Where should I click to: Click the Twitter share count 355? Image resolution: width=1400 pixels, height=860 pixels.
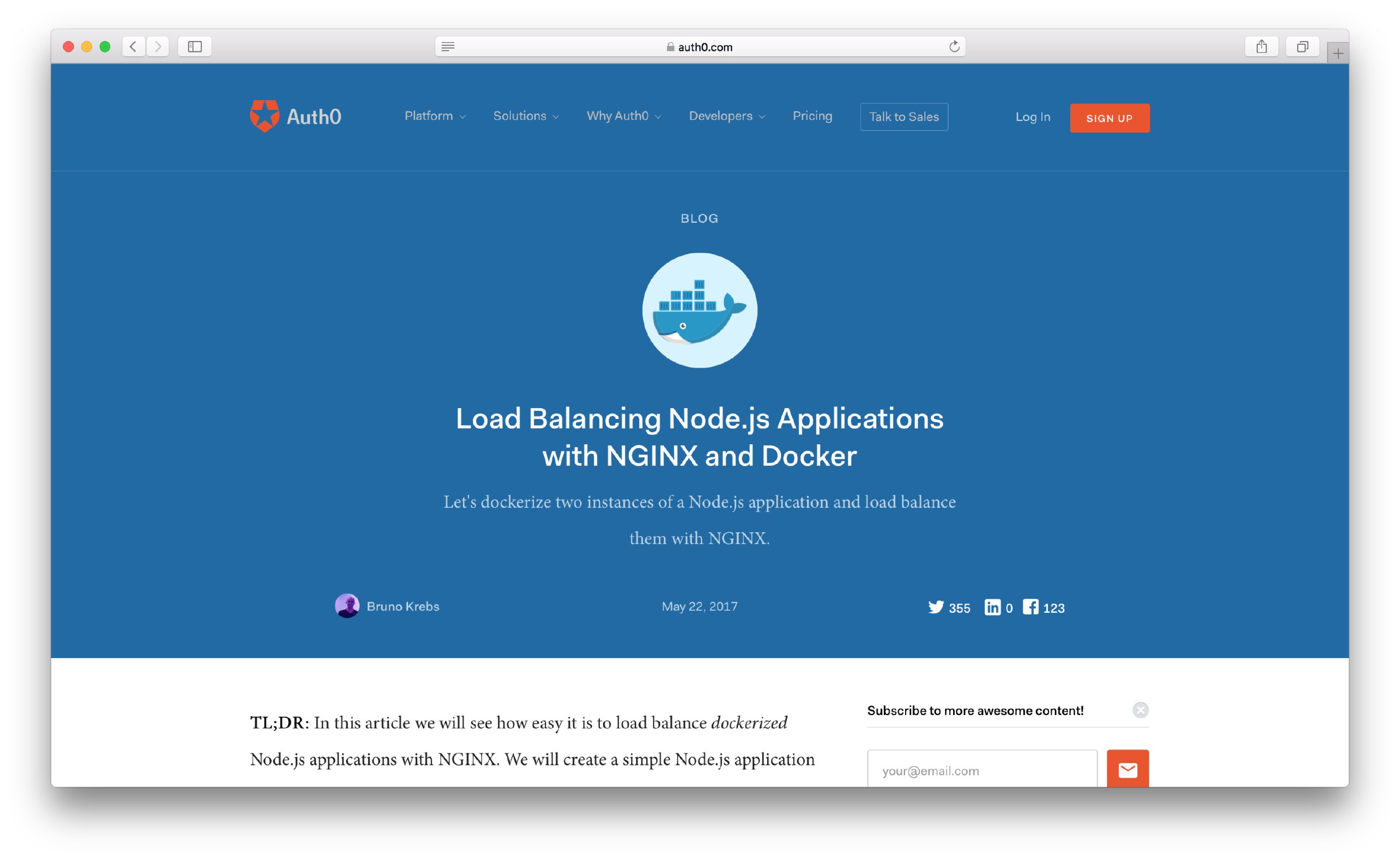coord(959,608)
